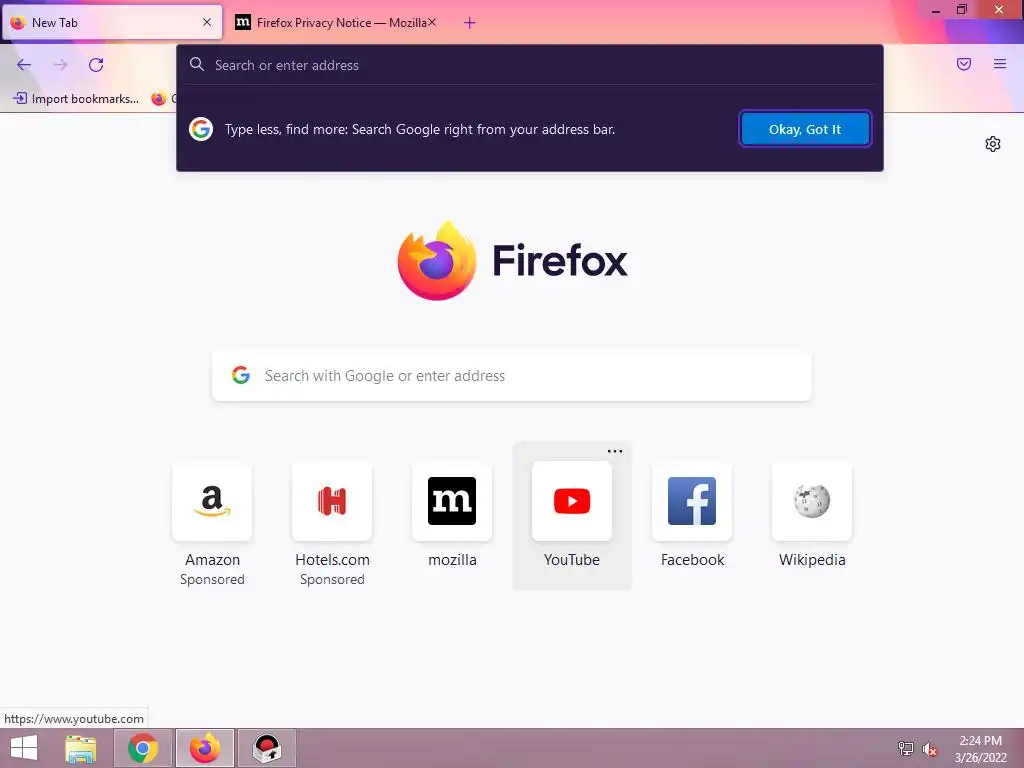The width and height of the screenshot is (1024, 768).
Task: Go back with the back arrow
Action: point(24,65)
